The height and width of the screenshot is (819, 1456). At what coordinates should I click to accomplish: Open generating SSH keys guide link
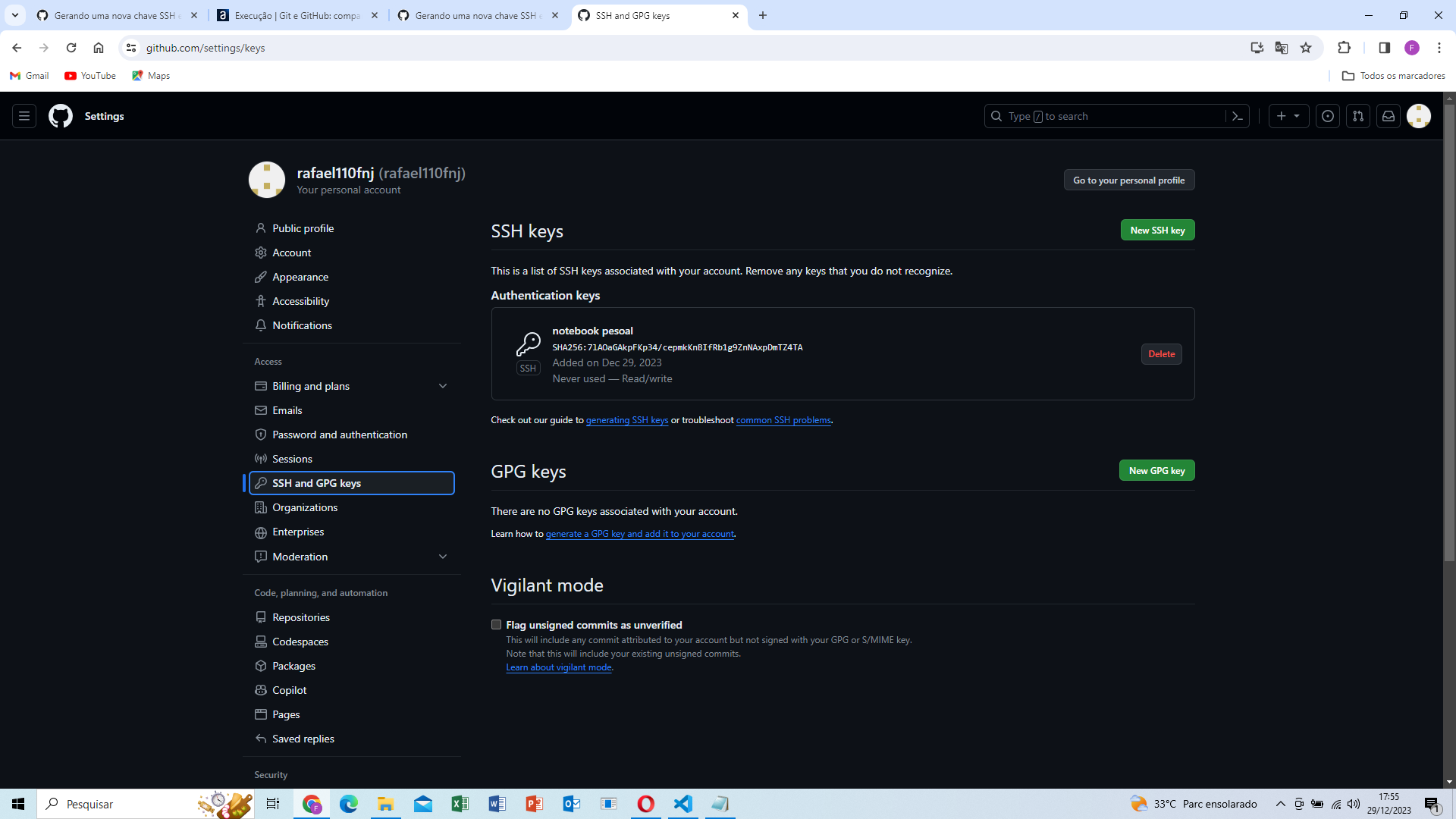627,420
